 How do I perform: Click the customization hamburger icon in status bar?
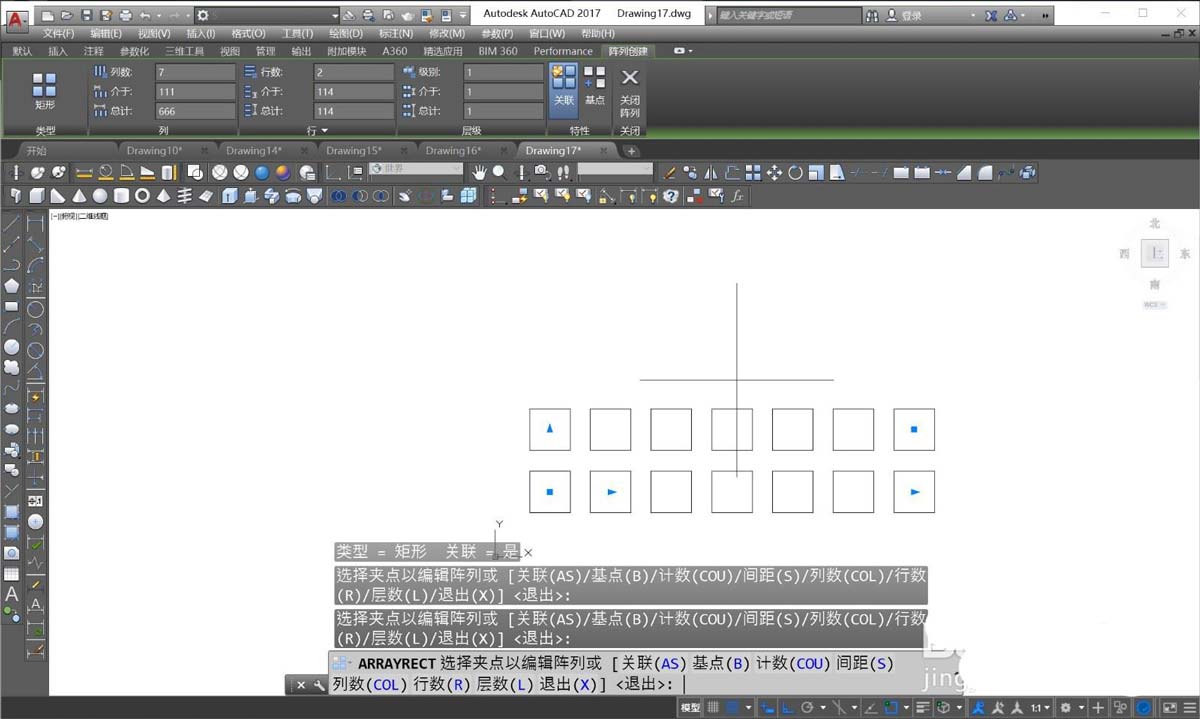[x=1189, y=708]
